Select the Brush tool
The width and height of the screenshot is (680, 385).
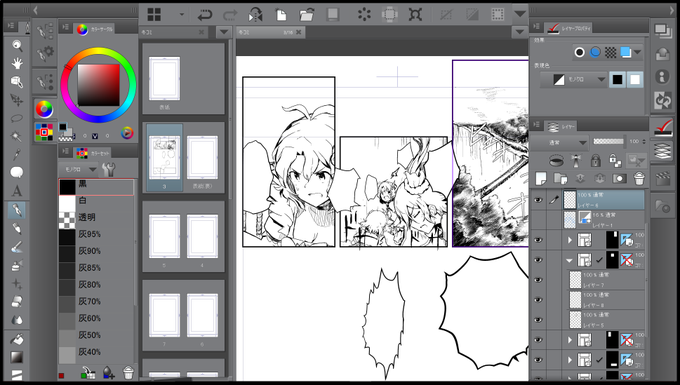click(17, 247)
